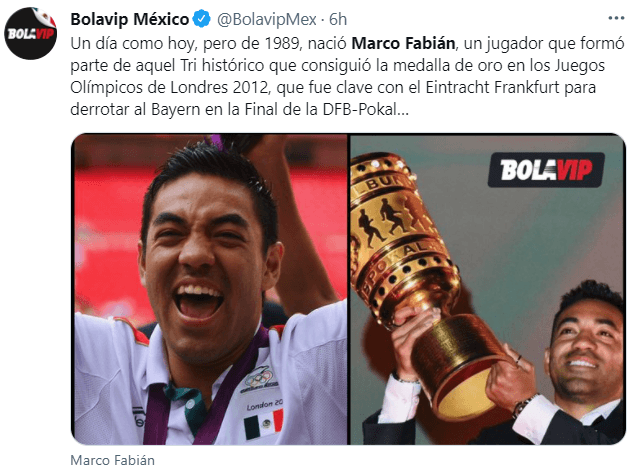The height and width of the screenshot is (471, 639).
Task: Open the tweet's three-dot more menu
Action: pos(616,18)
